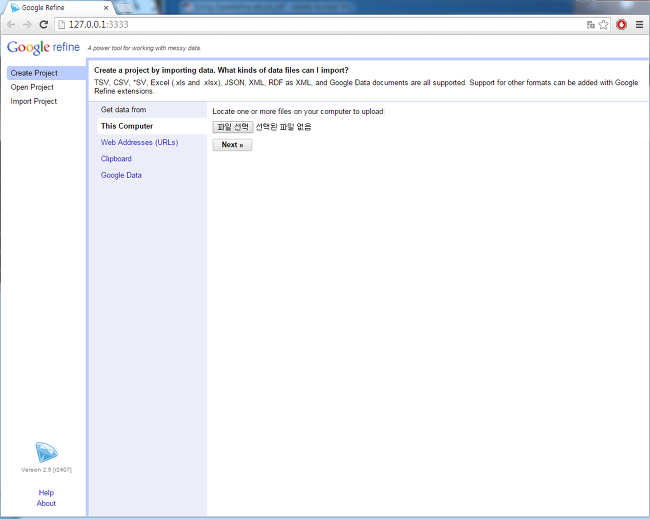Choose Google Data as data source
The width and height of the screenshot is (650, 519).
121,175
